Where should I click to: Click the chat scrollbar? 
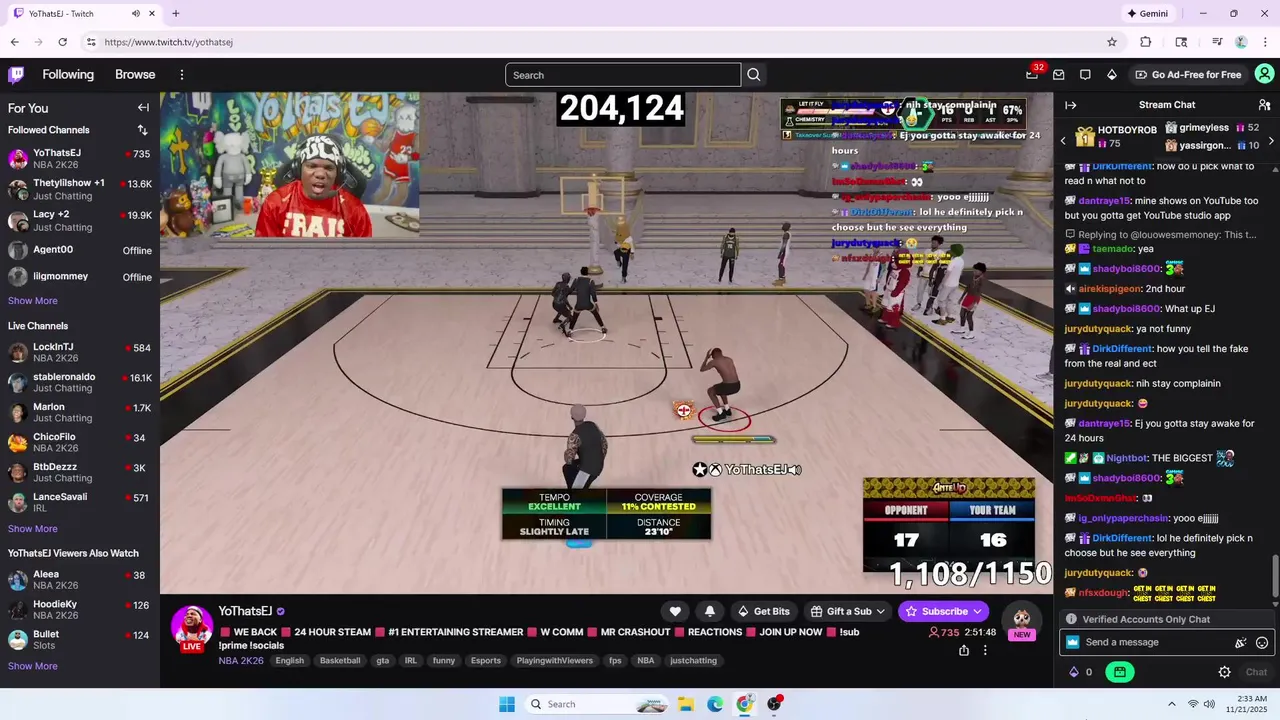tap(1274, 577)
